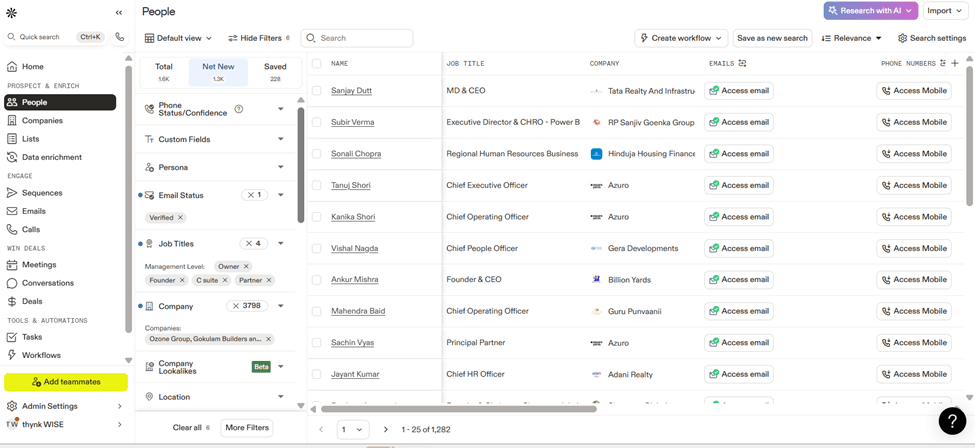Screen dimensions: 975x448
Task: Open Create workflow dropdown
Action: click(681, 38)
